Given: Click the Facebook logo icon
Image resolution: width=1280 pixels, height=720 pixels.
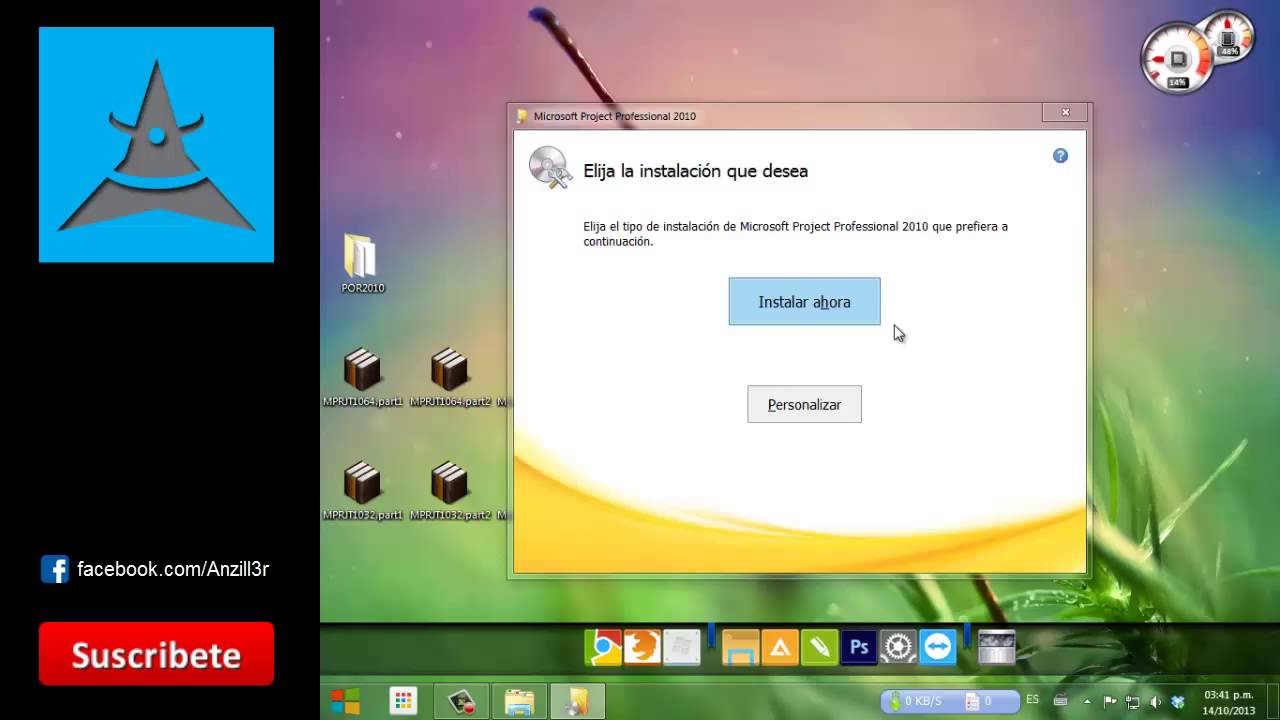Looking at the screenshot, I should pos(55,569).
